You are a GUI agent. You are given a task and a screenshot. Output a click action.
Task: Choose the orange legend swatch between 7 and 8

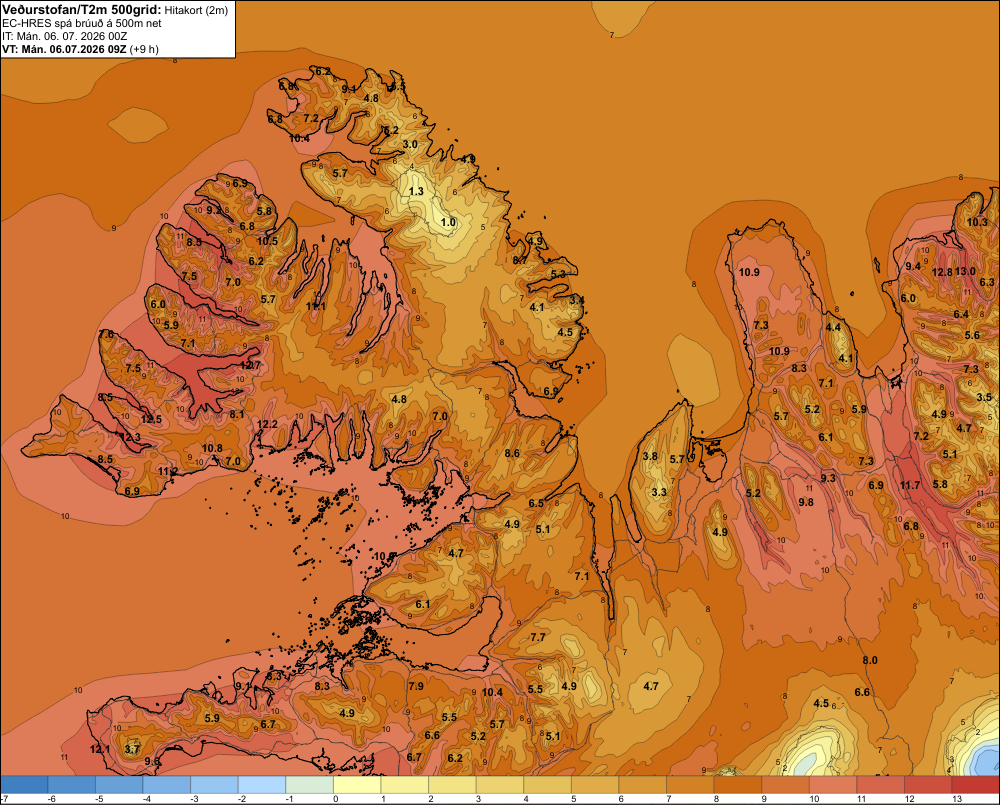690,784
